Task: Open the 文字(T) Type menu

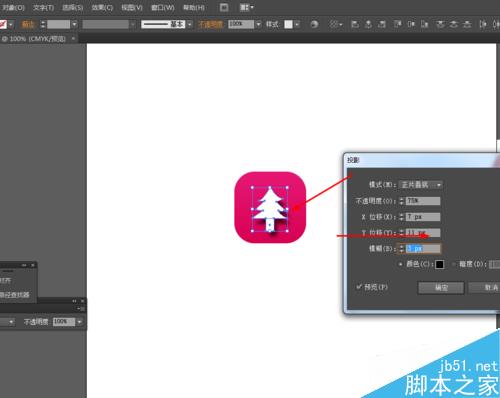Action: pyautogui.click(x=43, y=7)
